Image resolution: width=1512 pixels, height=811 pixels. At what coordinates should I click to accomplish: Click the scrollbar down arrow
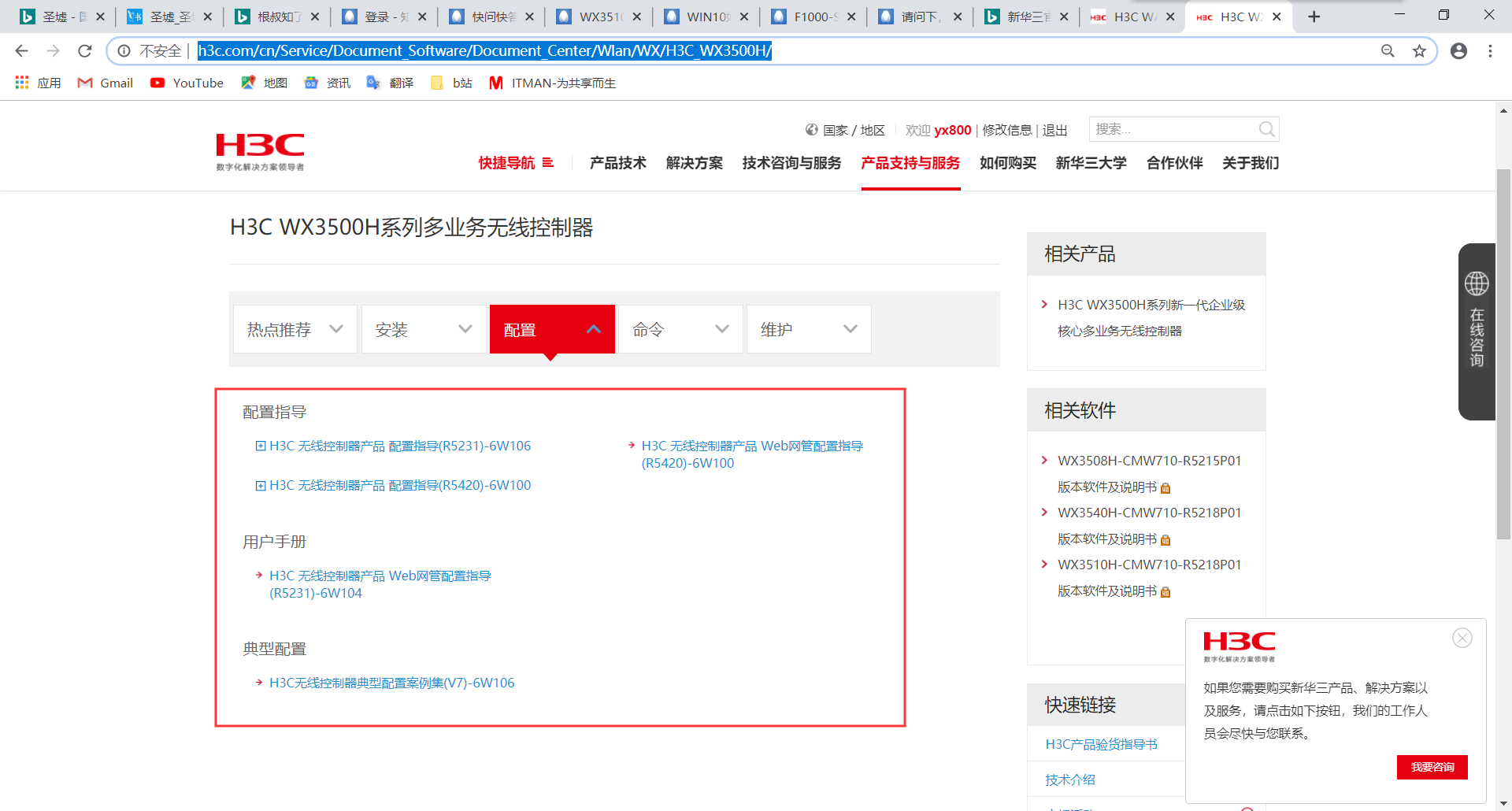1504,803
